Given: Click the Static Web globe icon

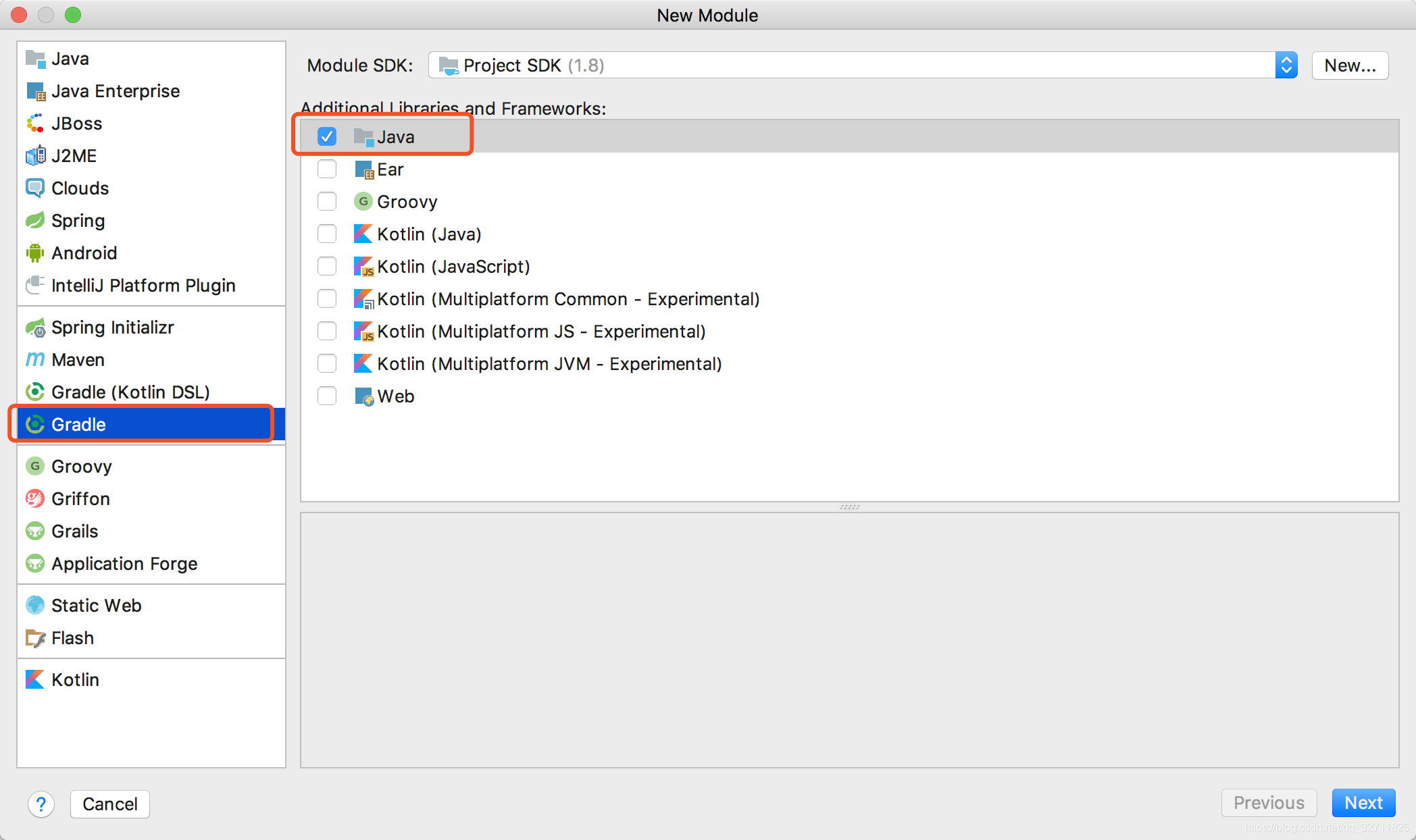Looking at the screenshot, I should tap(35, 606).
